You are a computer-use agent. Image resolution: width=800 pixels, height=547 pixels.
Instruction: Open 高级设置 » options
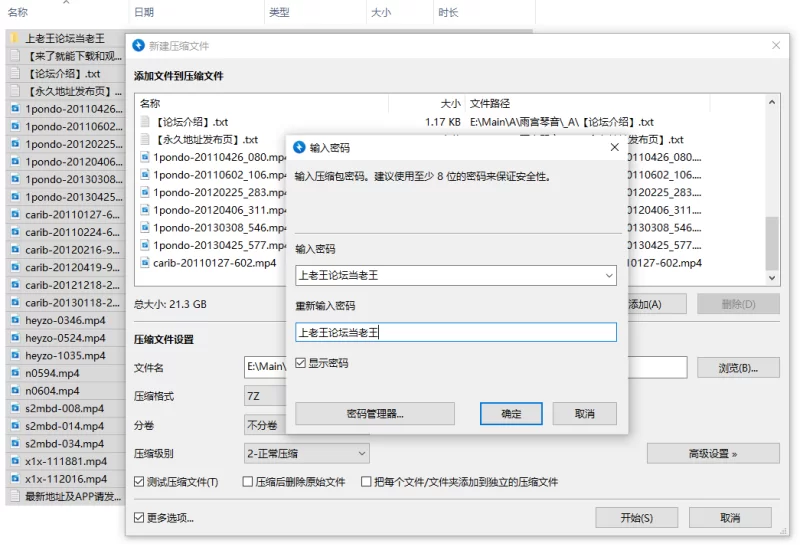coord(713,454)
